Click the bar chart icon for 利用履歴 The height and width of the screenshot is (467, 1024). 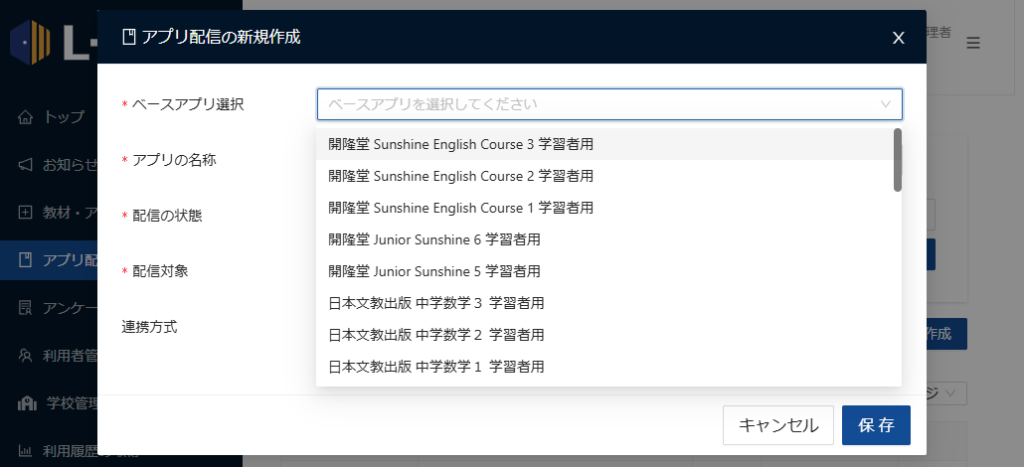25,450
